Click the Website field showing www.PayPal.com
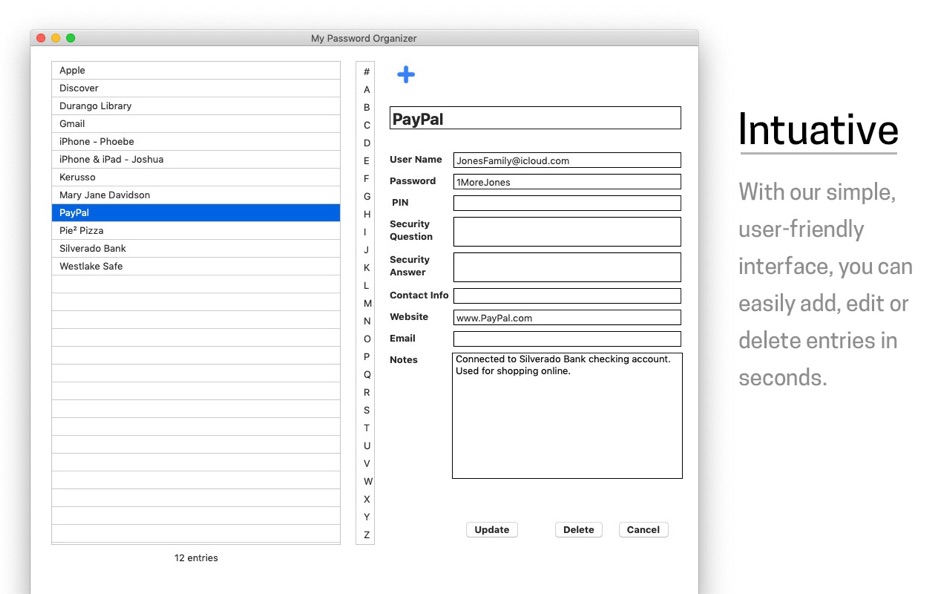Viewport: 950px width, 594px height. tap(567, 317)
